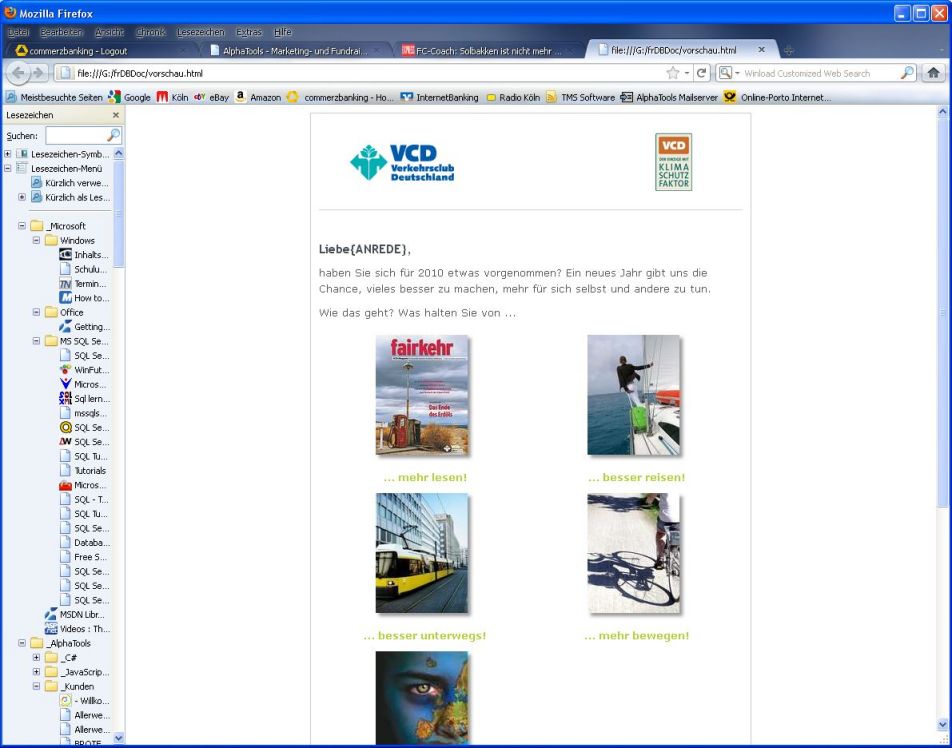This screenshot has width=952, height=748.
Task: Open 'Videos : Th...' bookmark
Action: [x=77, y=629]
